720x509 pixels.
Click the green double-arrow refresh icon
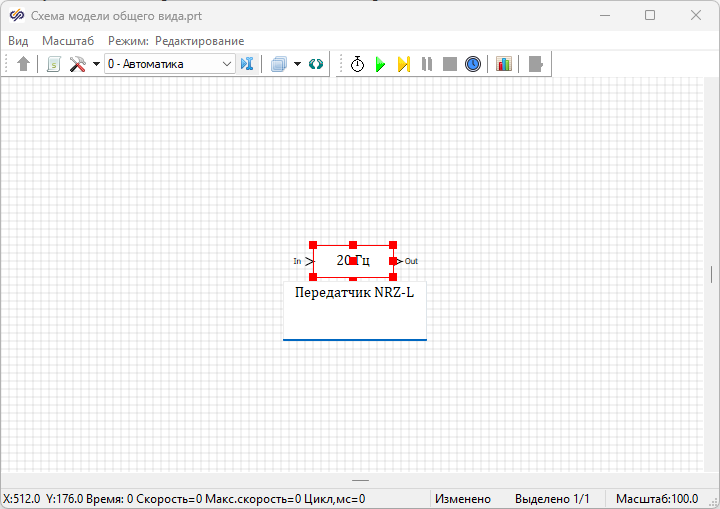(316, 64)
